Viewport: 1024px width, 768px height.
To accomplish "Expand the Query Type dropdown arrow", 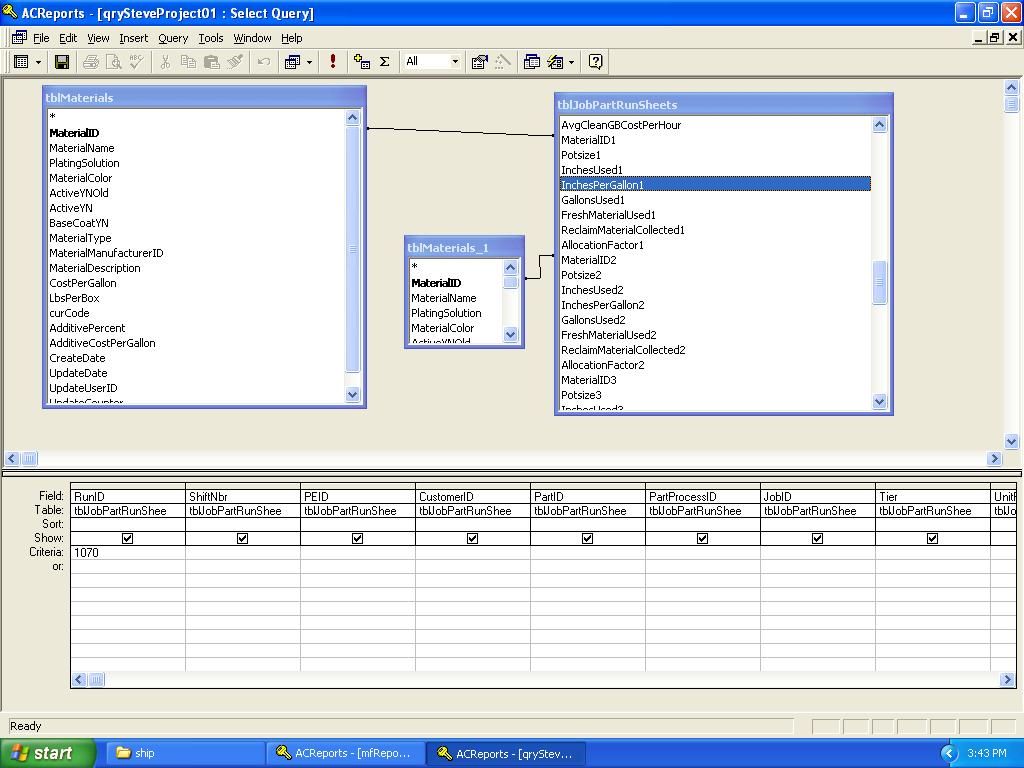I will (x=309, y=62).
